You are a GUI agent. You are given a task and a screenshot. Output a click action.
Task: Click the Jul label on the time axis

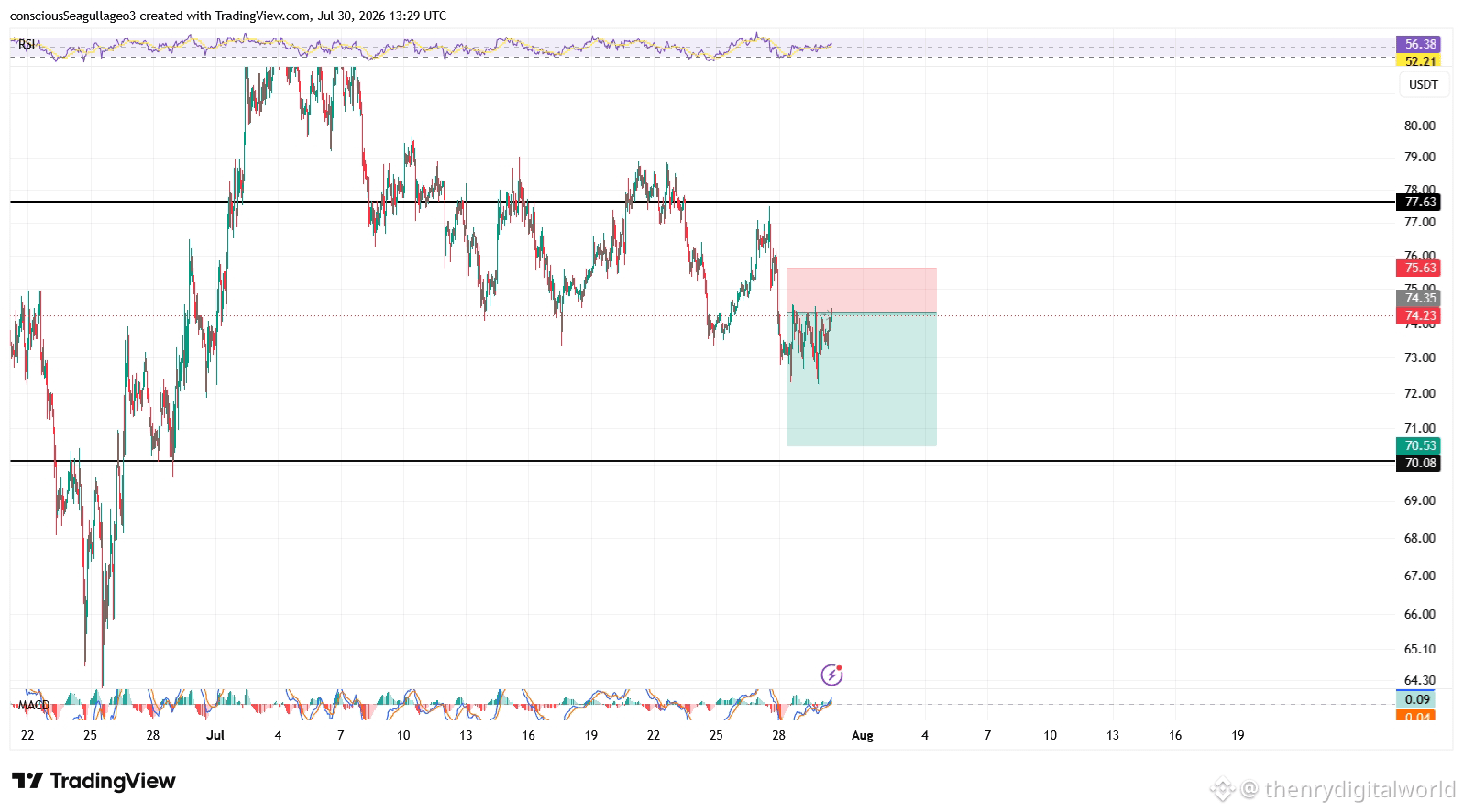coord(215,735)
